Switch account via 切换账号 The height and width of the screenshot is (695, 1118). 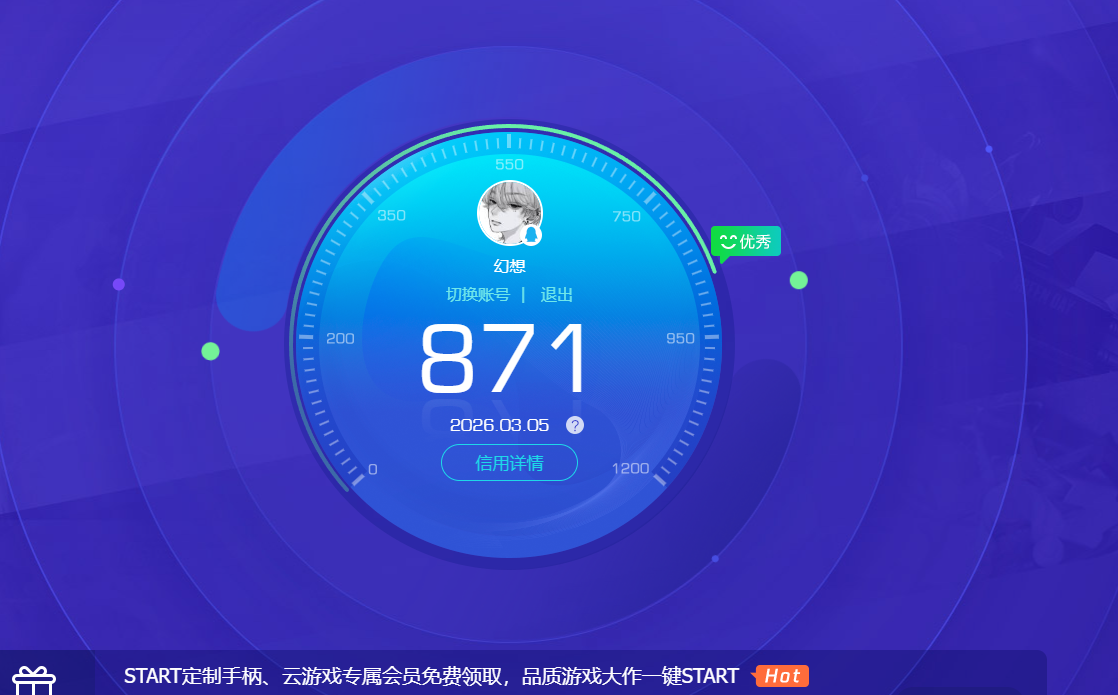coord(478,295)
